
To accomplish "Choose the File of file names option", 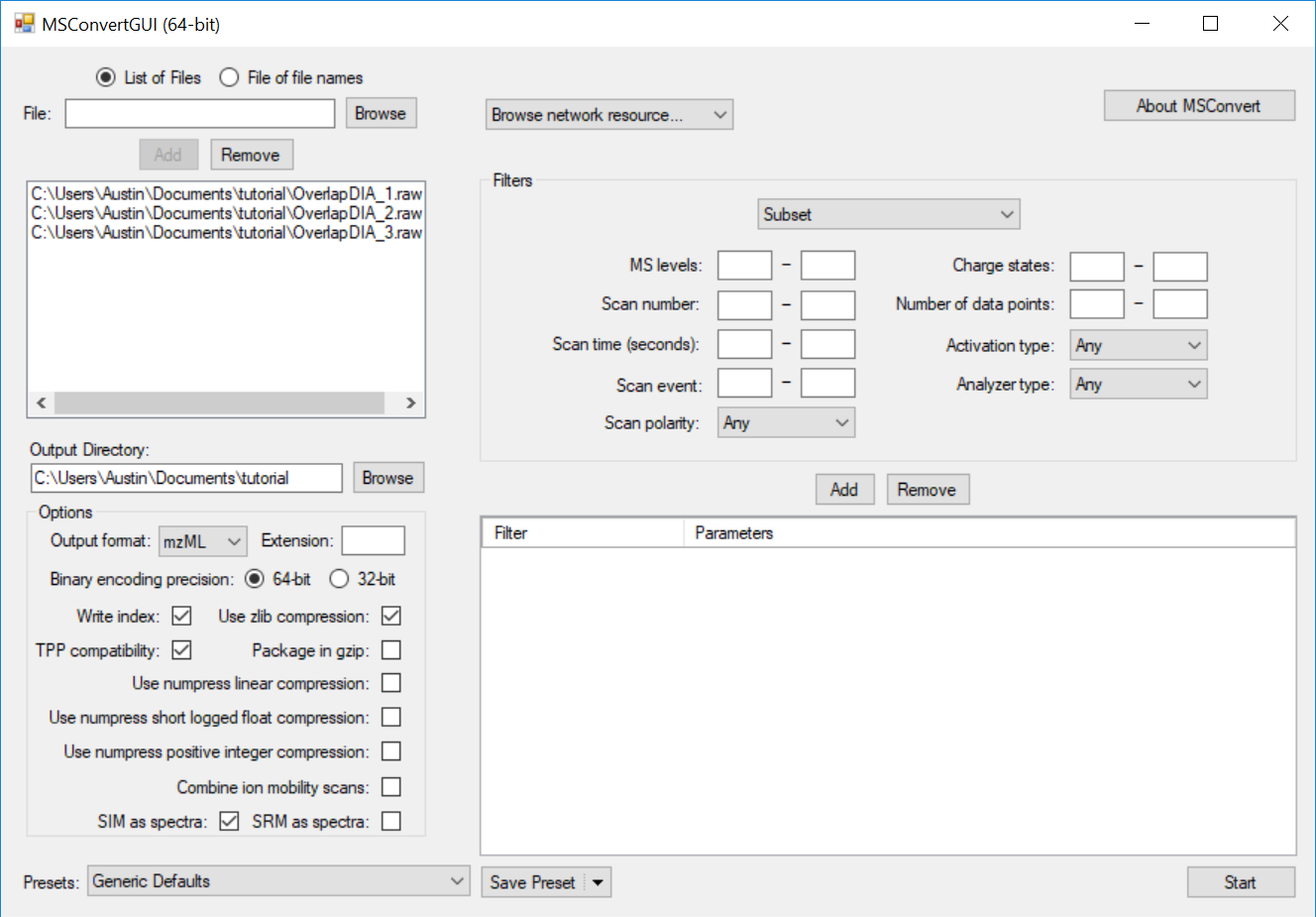I will [x=230, y=77].
